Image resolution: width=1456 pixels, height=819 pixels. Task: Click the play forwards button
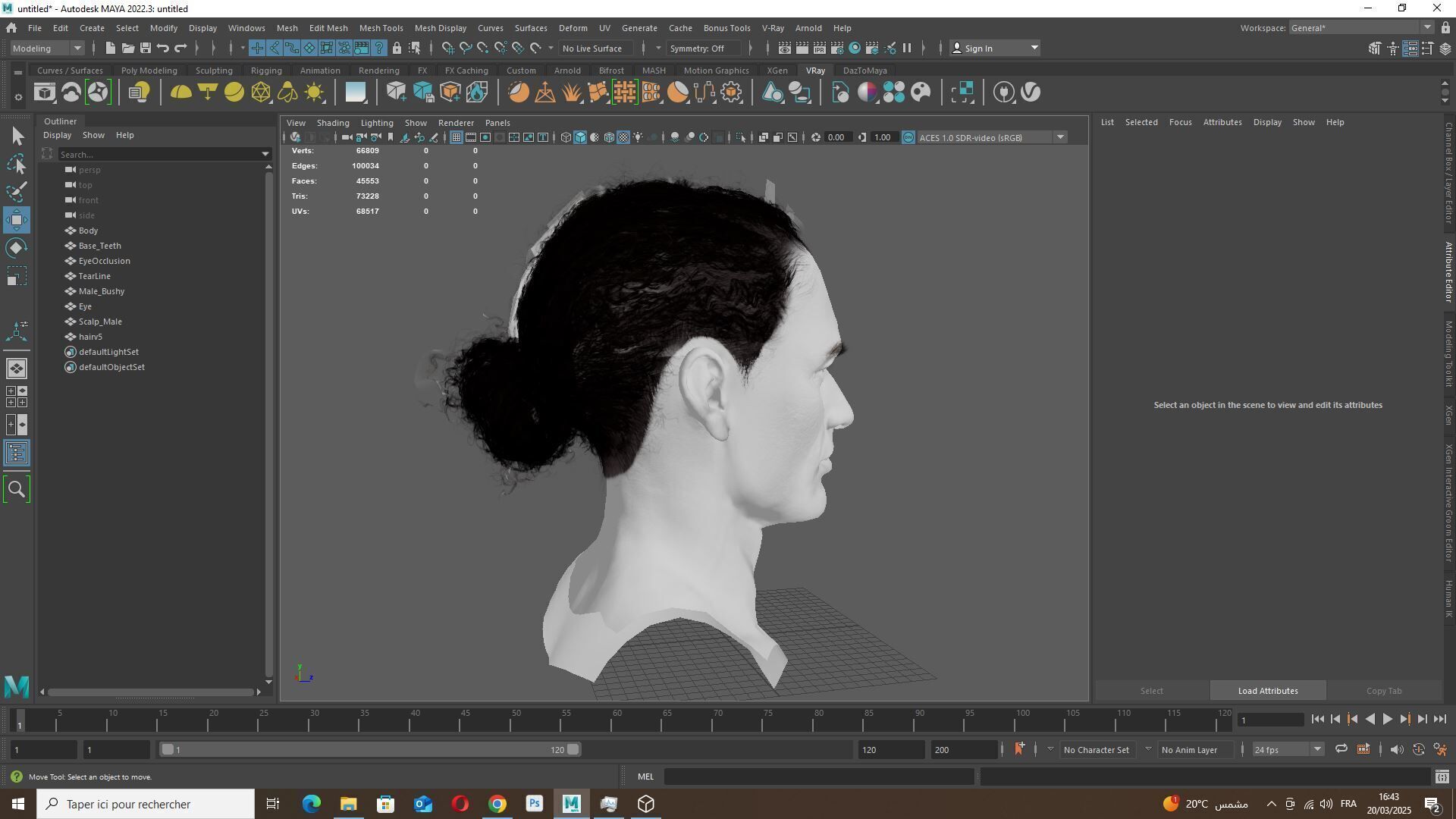pyautogui.click(x=1387, y=720)
